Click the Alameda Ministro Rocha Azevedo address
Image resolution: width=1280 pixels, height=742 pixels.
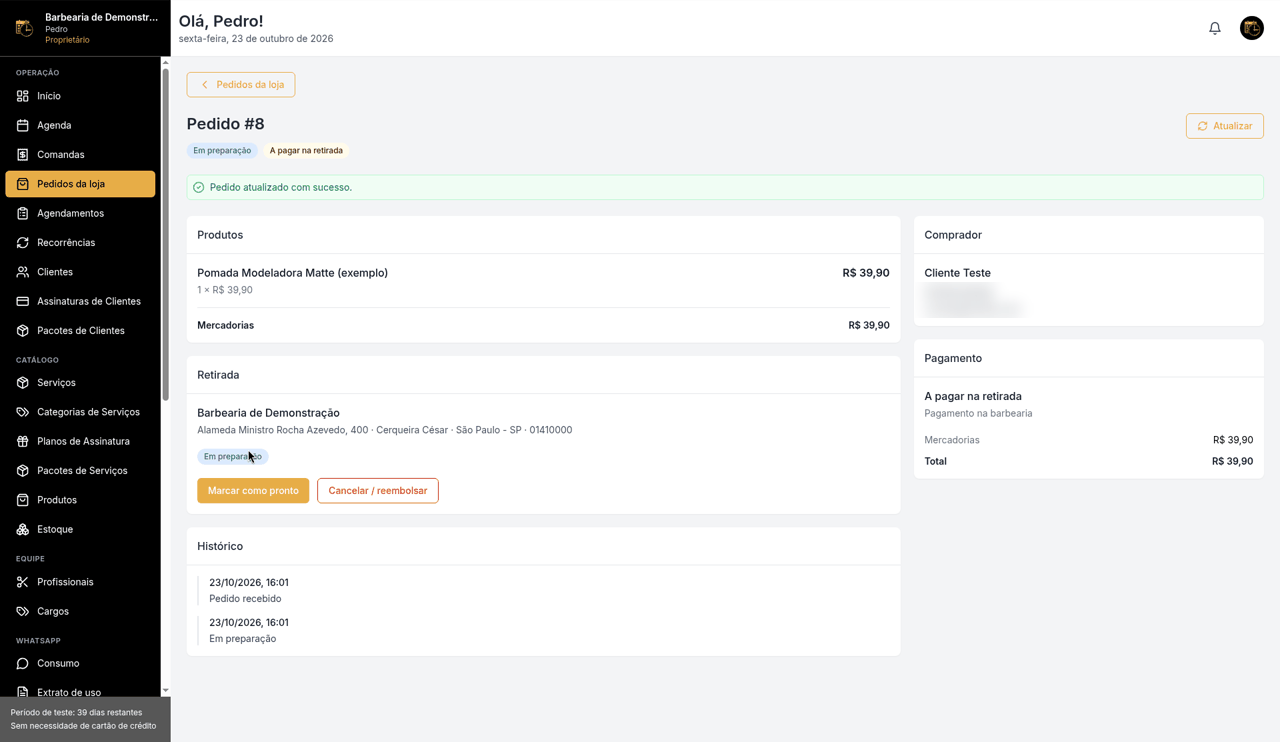[x=385, y=430]
